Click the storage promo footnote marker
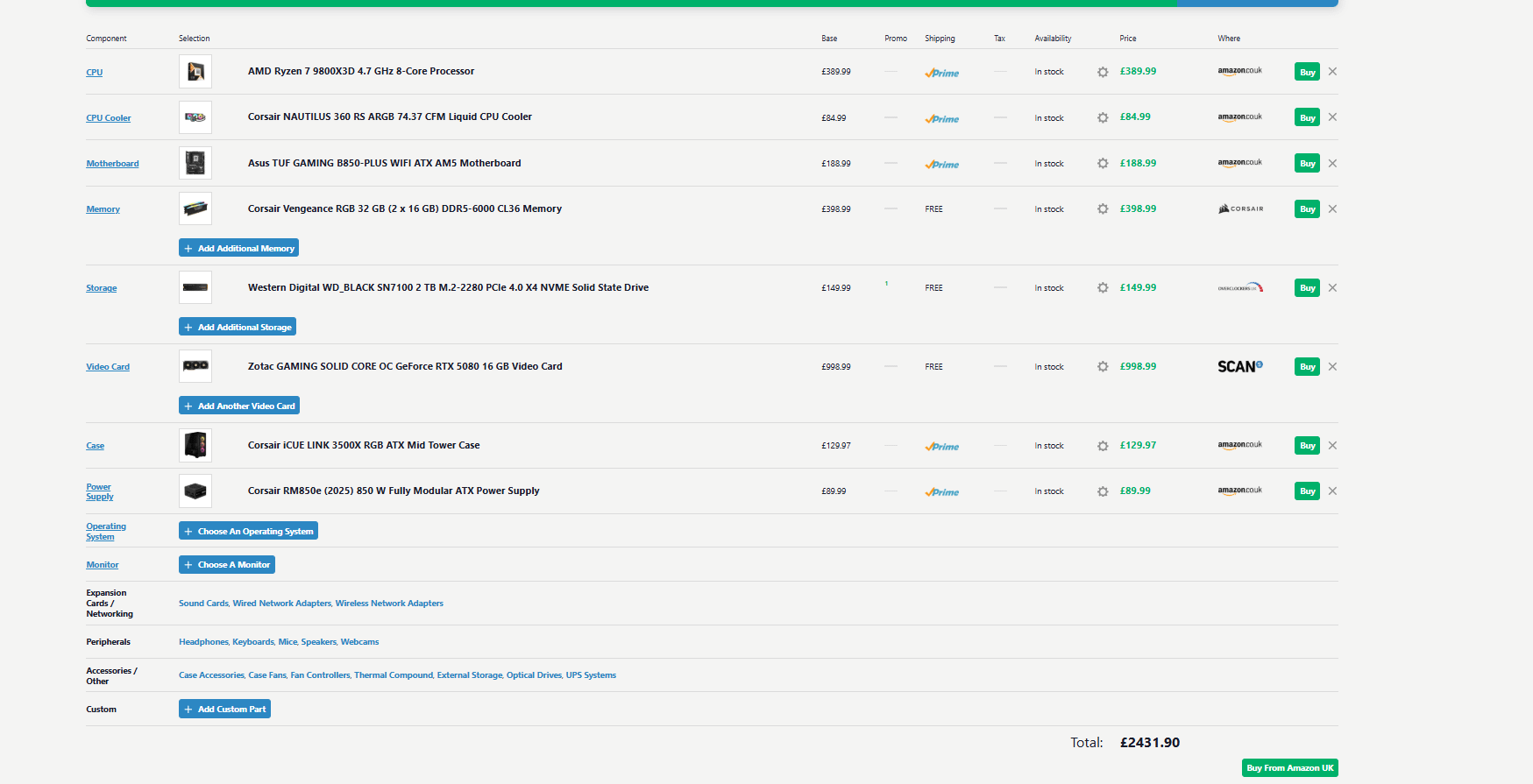 (x=886, y=284)
